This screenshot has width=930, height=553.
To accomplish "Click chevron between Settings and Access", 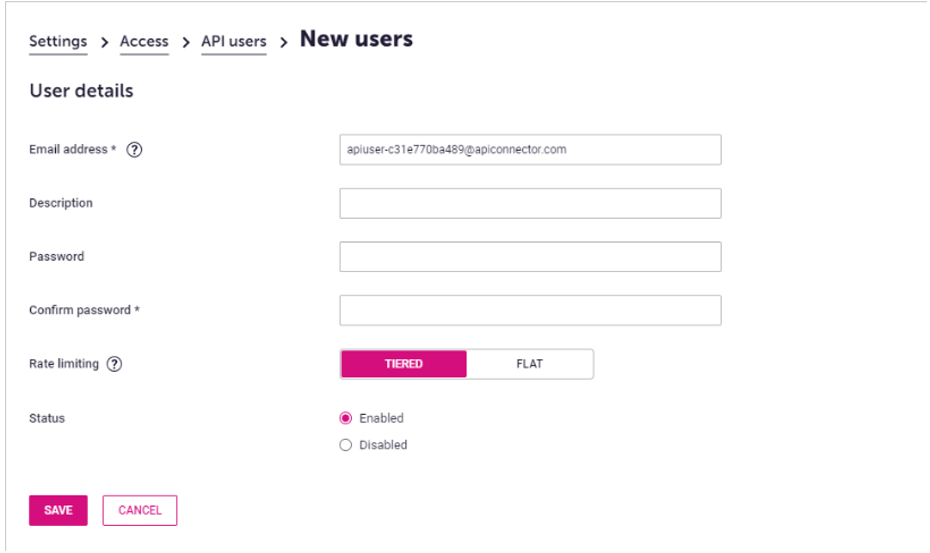I will (104, 42).
